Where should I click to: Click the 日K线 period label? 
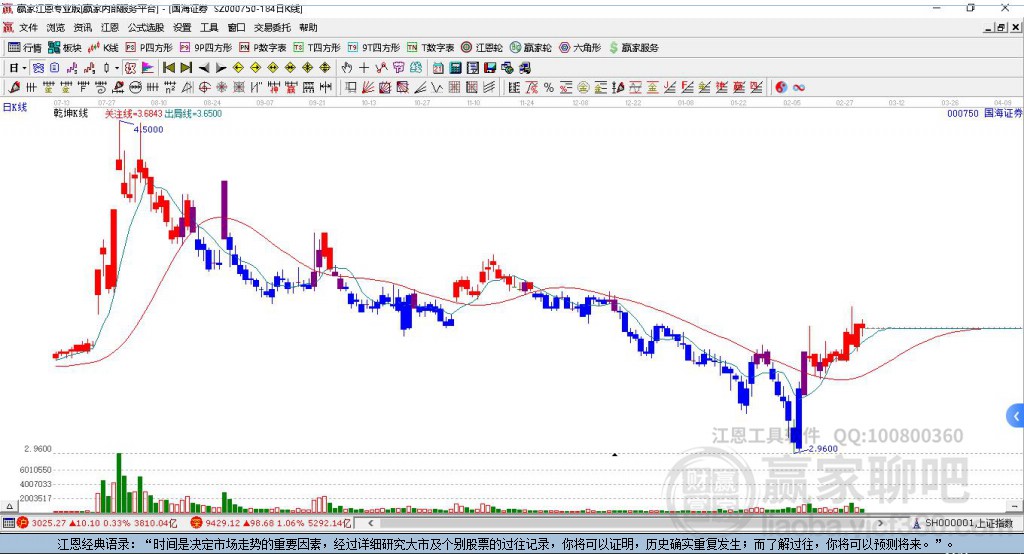(15, 107)
